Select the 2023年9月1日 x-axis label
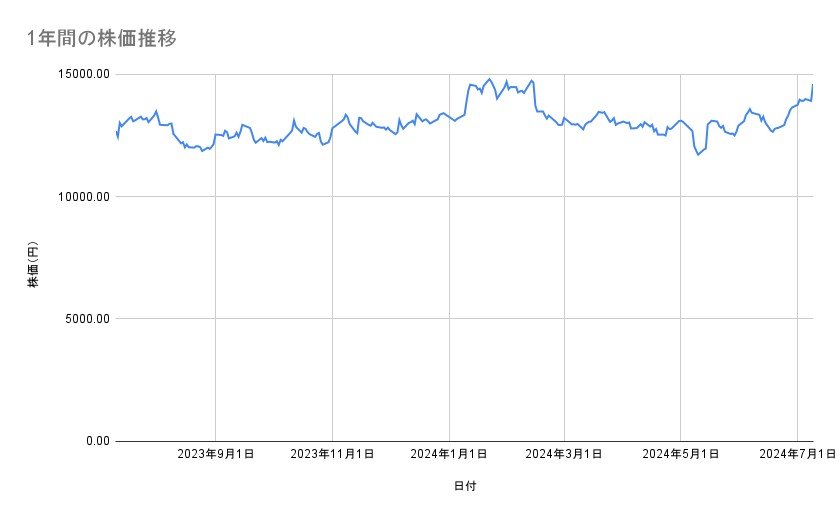Image resolution: width=839 pixels, height=519 pixels. 215,454
